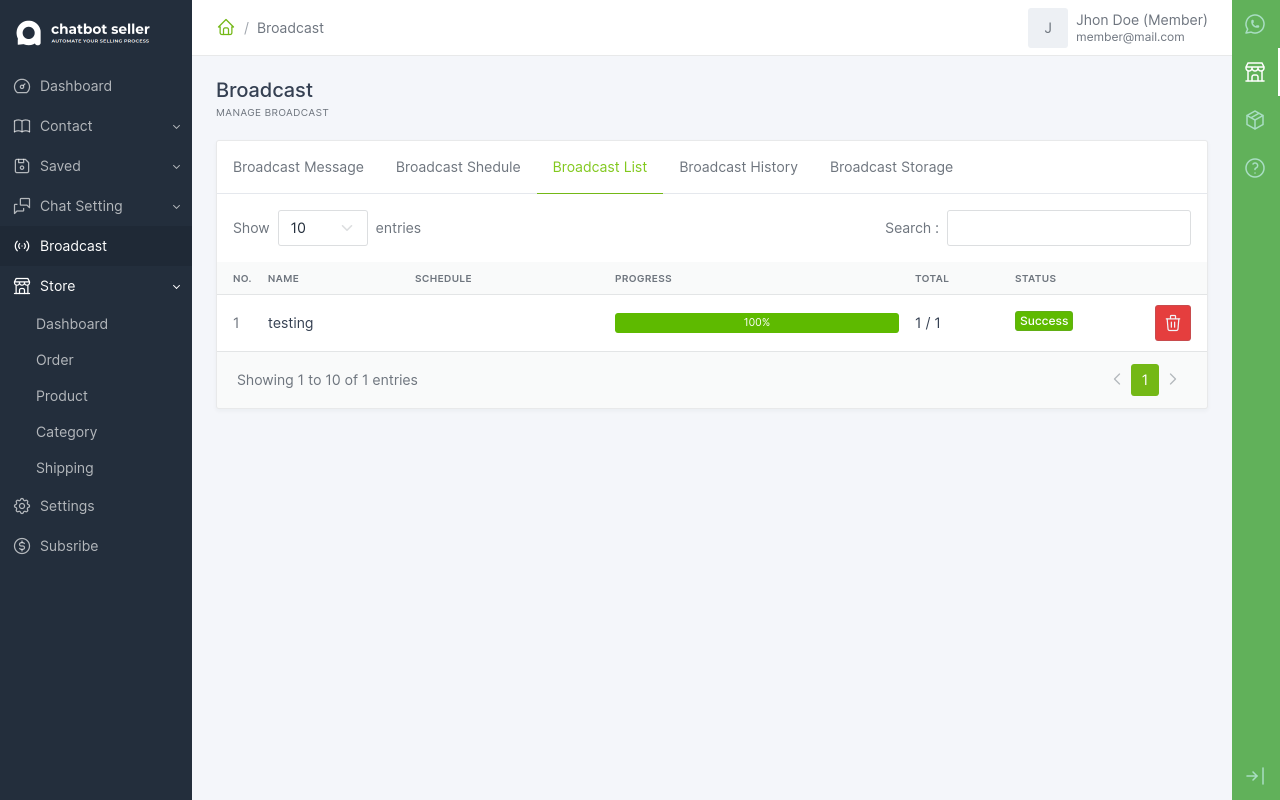Click the previous page arrow
Image resolution: width=1280 pixels, height=800 pixels.
tap(1117, 380)
